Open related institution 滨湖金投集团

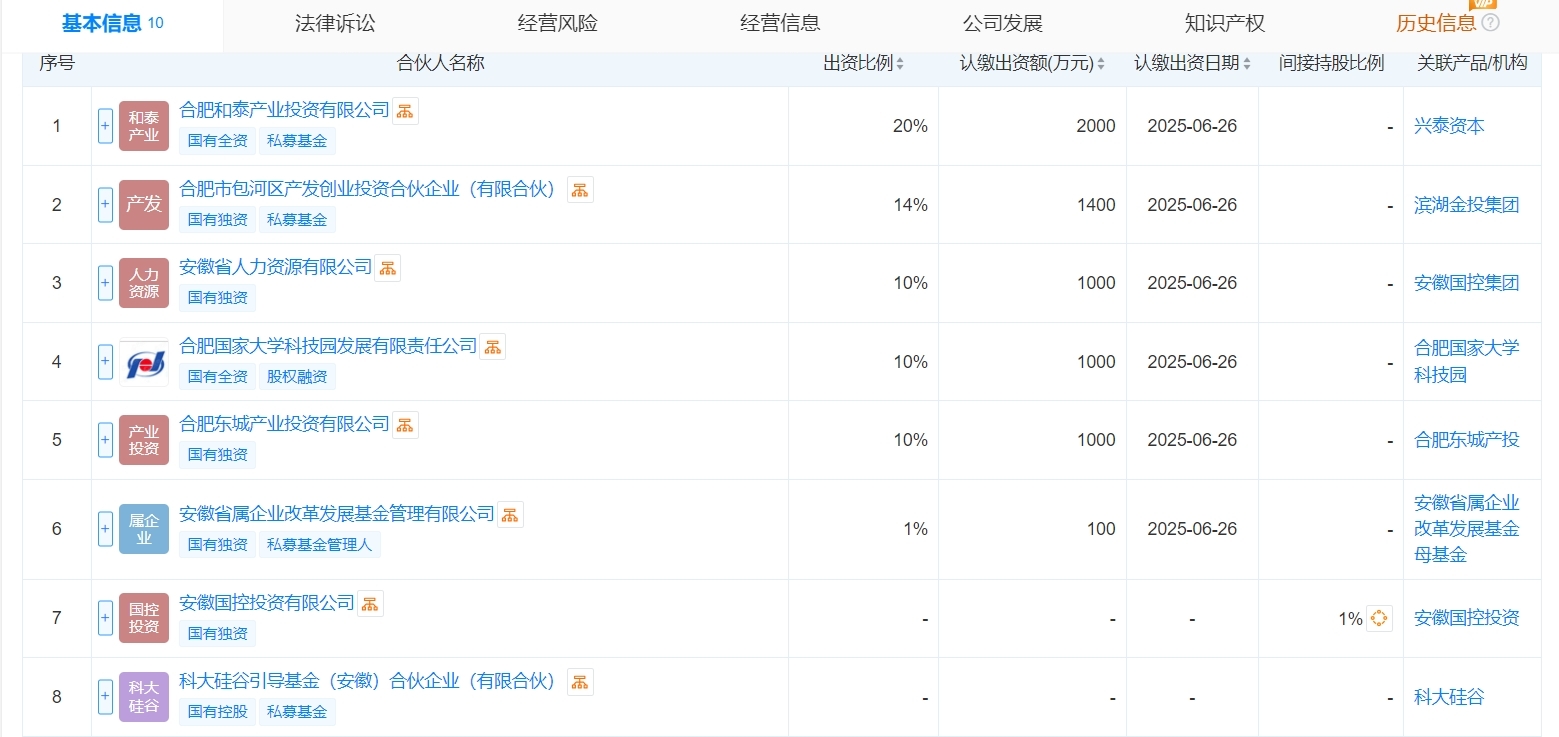click(1467, 205)
